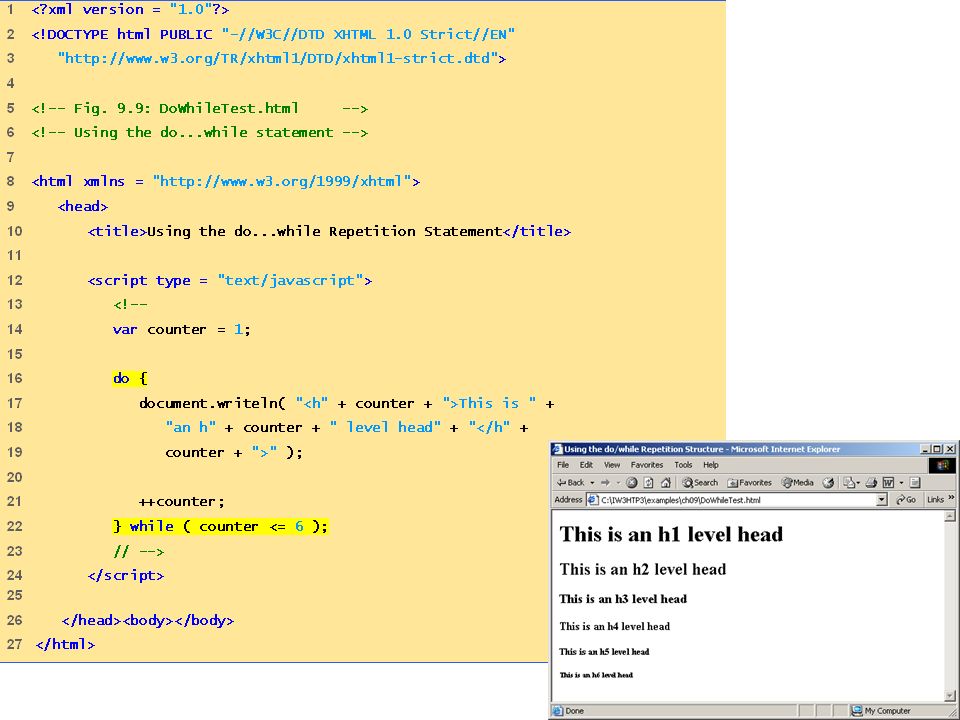960x720 pixels.
Task: Open the Help menu
Action: [x=711, y=465]
